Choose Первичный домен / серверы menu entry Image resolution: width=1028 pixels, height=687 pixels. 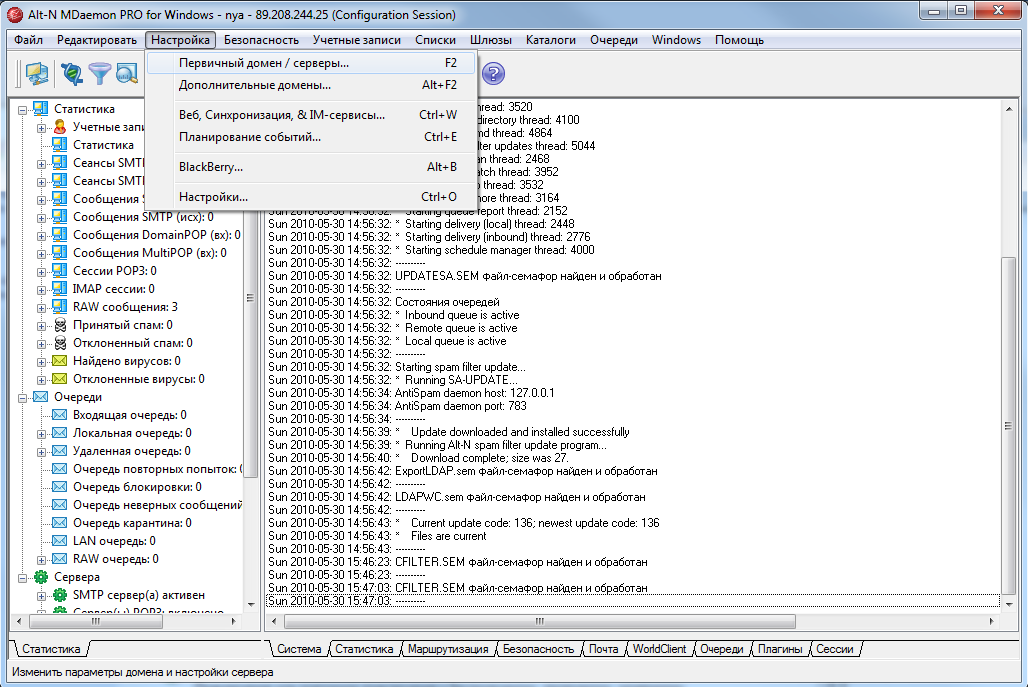pyautogui.click(x=311, y=63)
